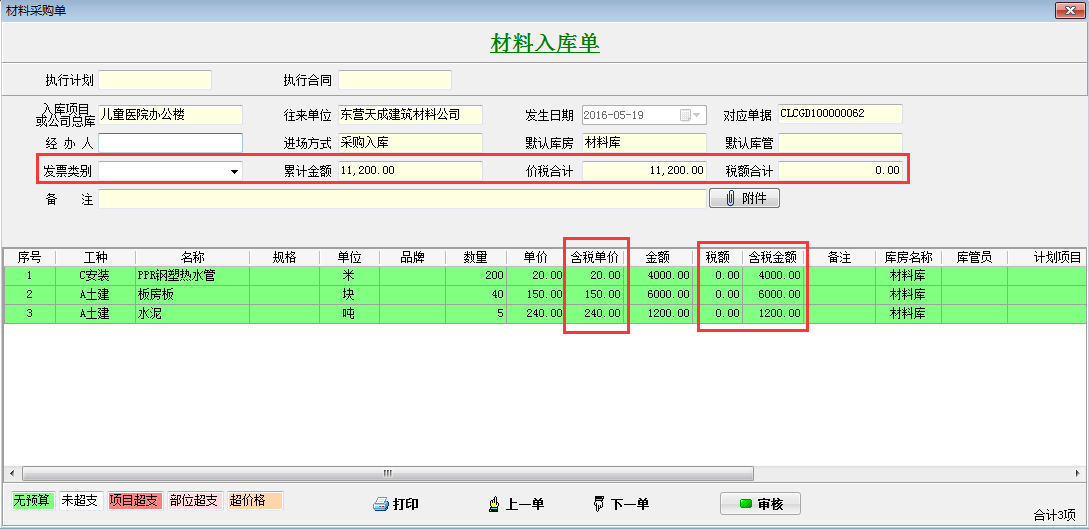Click the 打印 print button
This screenshot has width=1089, height=529.
click(396, 504)
